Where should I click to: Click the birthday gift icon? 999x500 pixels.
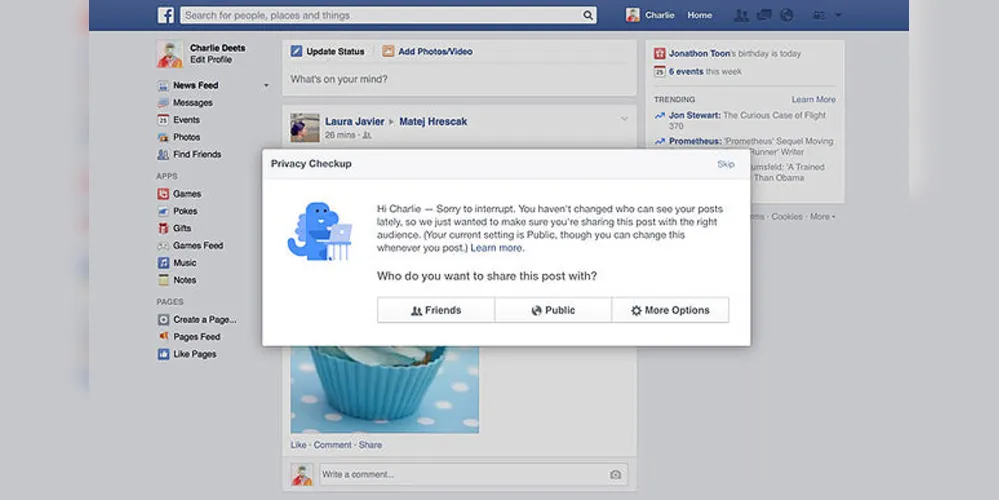coord(659,54)
